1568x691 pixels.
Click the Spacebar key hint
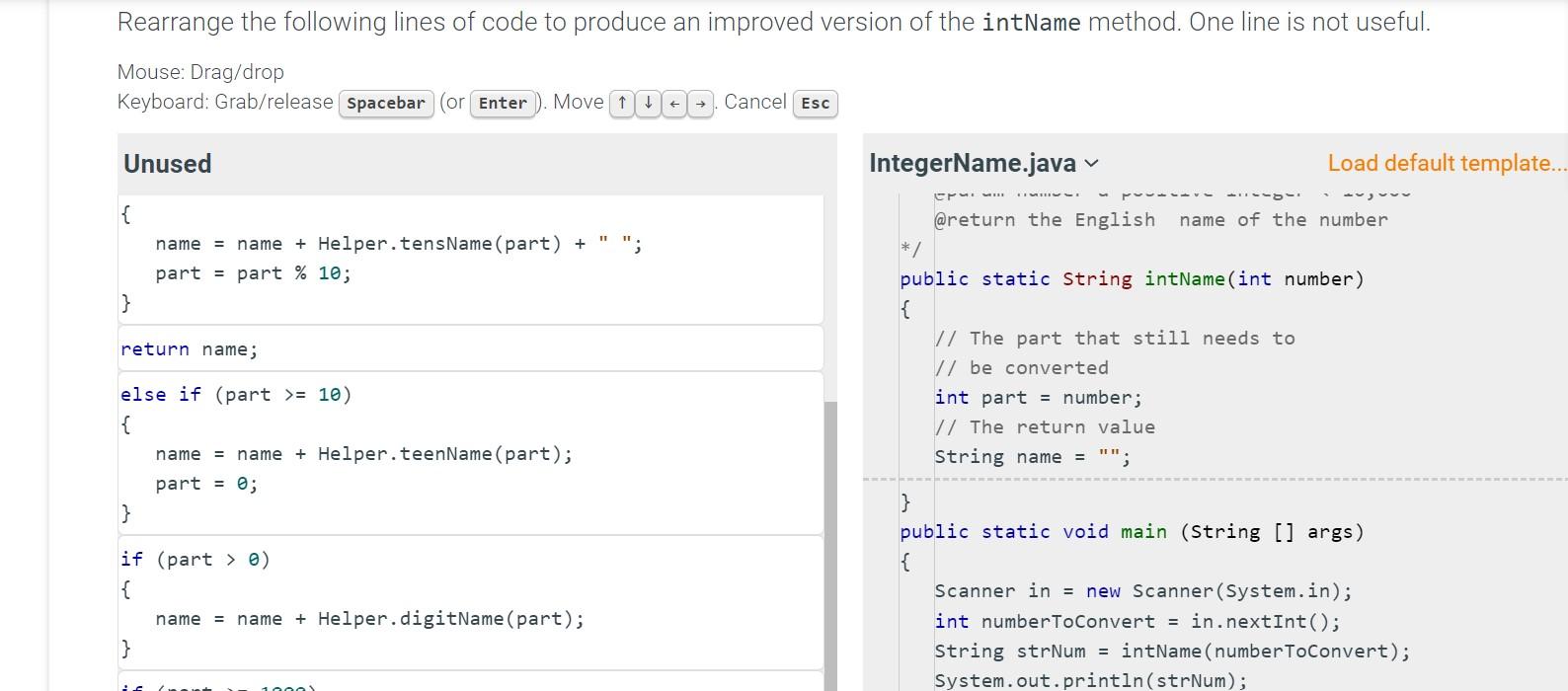point(386,104)
